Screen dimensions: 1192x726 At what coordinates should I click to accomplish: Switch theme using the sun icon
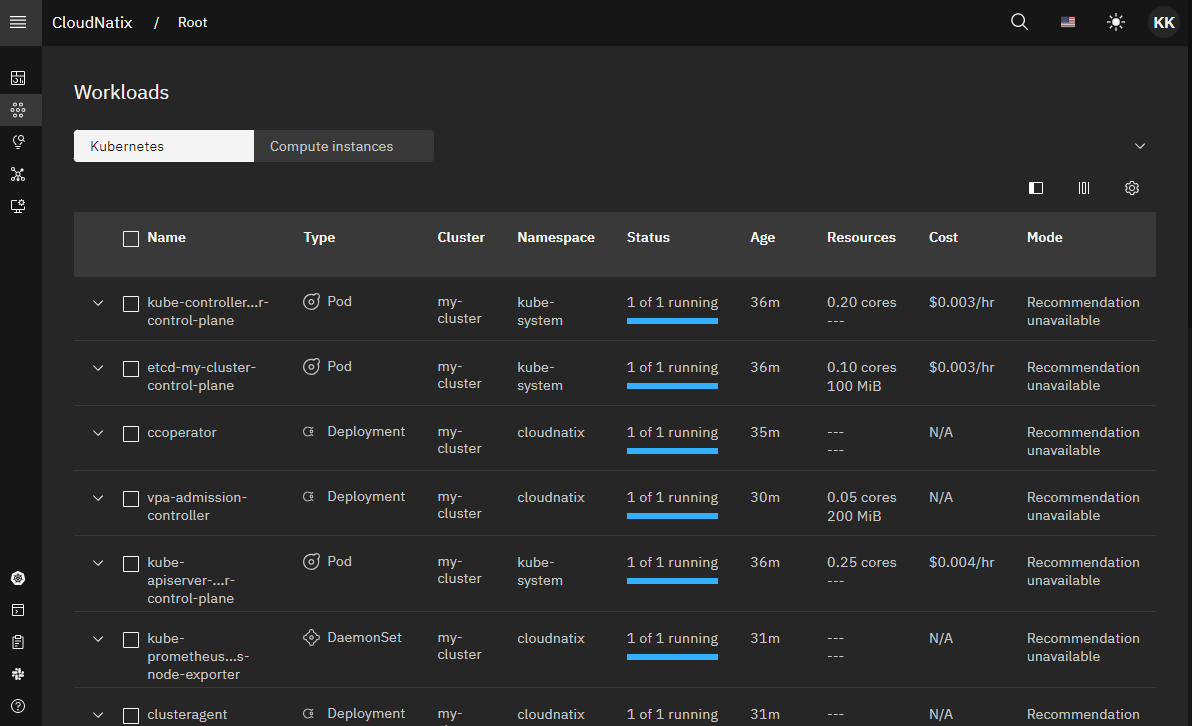[x=1116, y=22]
